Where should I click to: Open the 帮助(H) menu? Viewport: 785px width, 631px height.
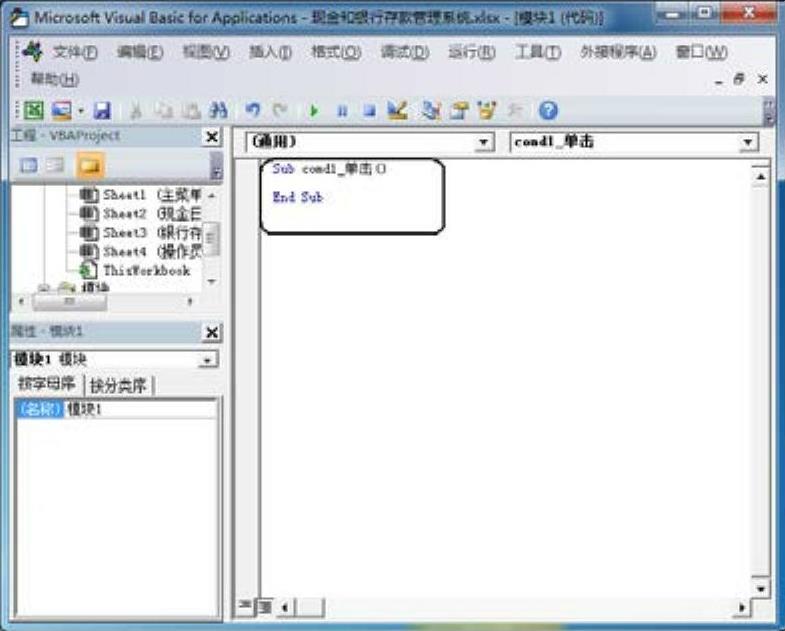pyautogui.click(x=55, y=79)
